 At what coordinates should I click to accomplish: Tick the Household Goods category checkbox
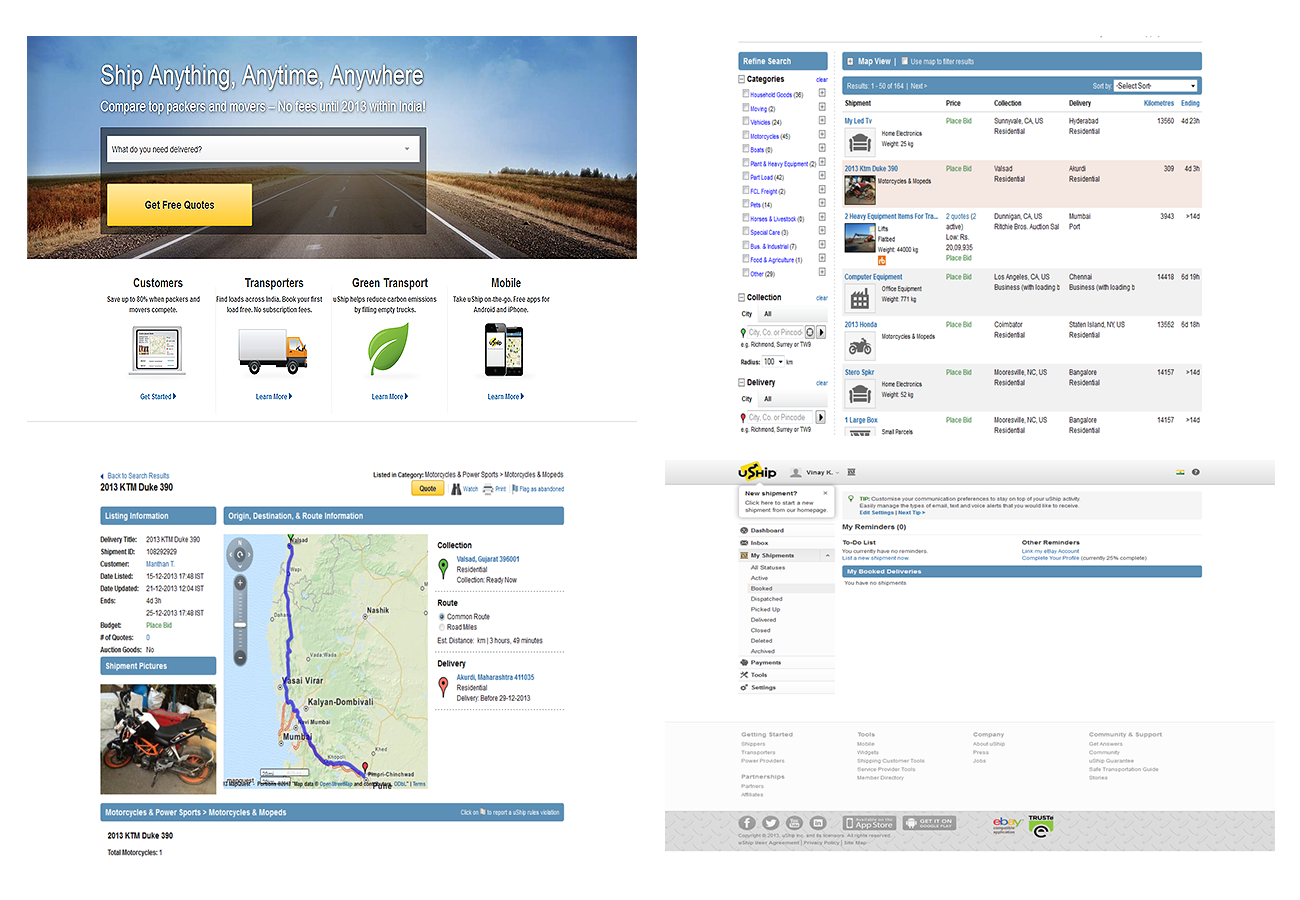click(x=746, y=94)
